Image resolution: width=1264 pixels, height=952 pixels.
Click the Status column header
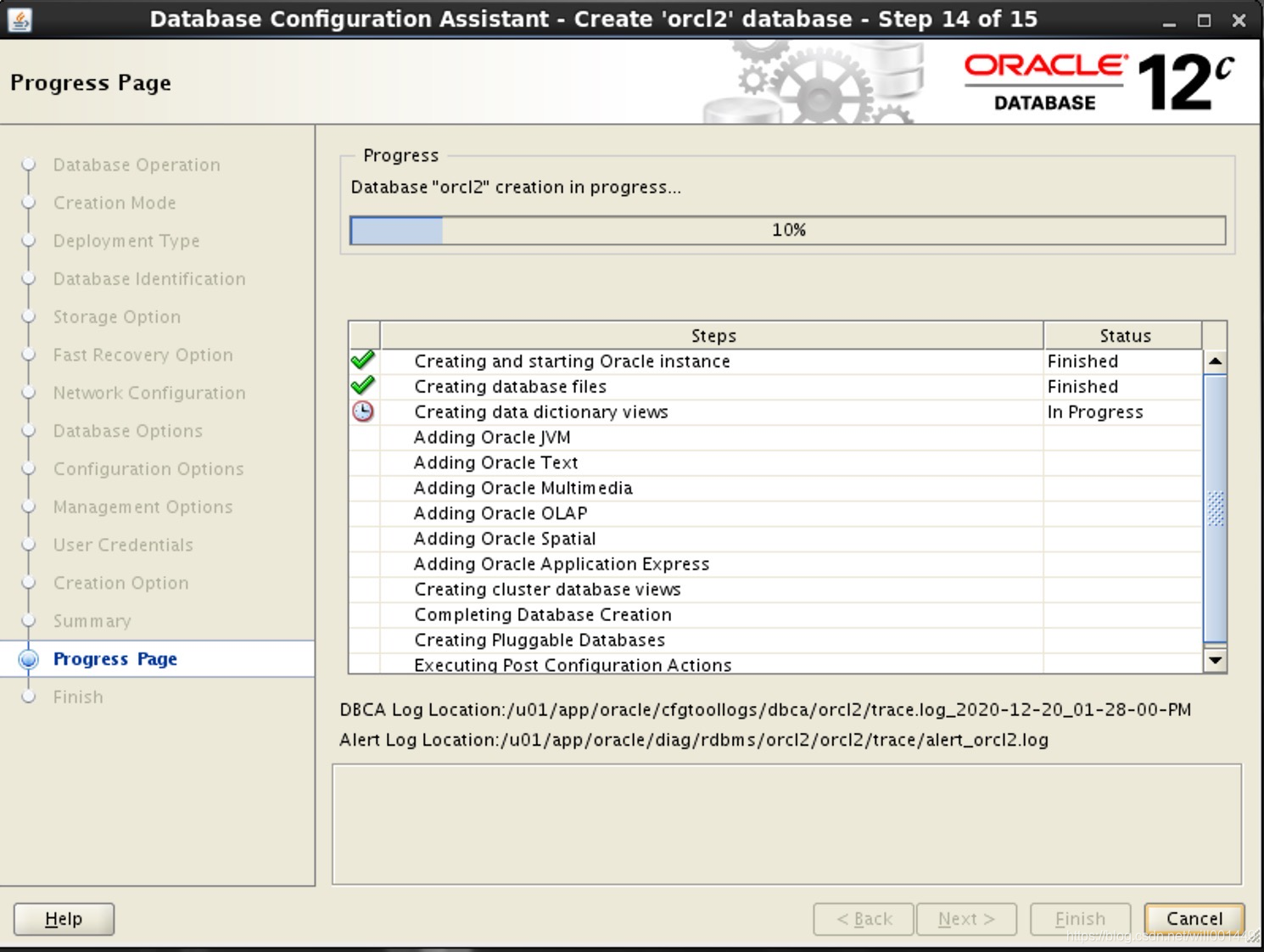[x=1124, y=336]
